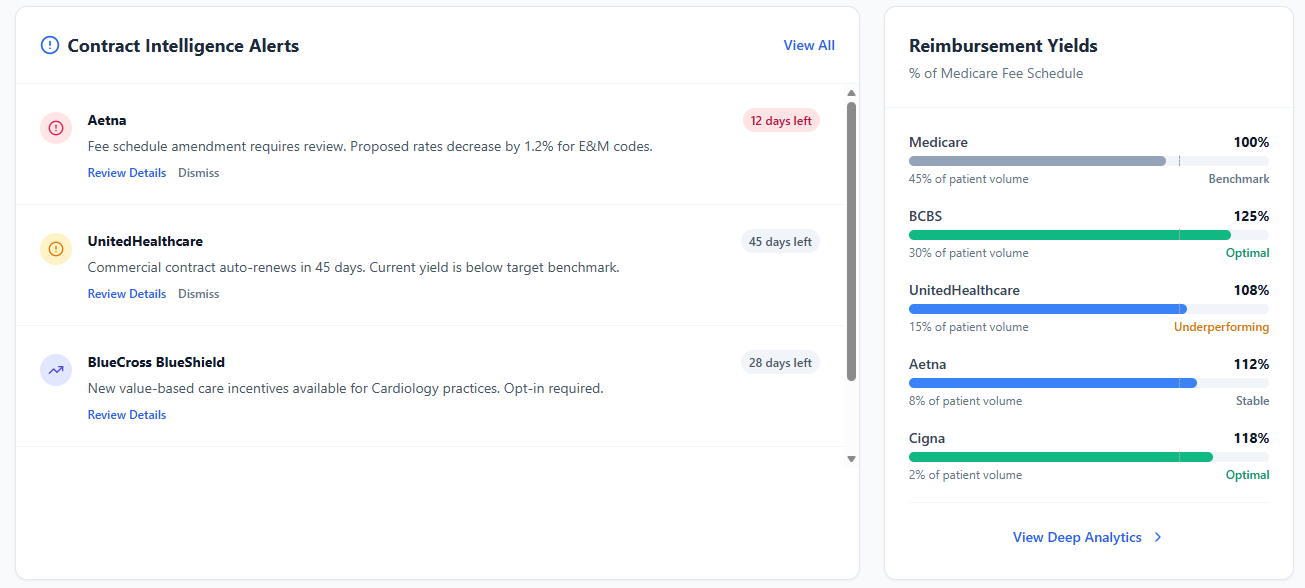
Task: Click '2% of patient volume' text
Action: click(965, 476)
